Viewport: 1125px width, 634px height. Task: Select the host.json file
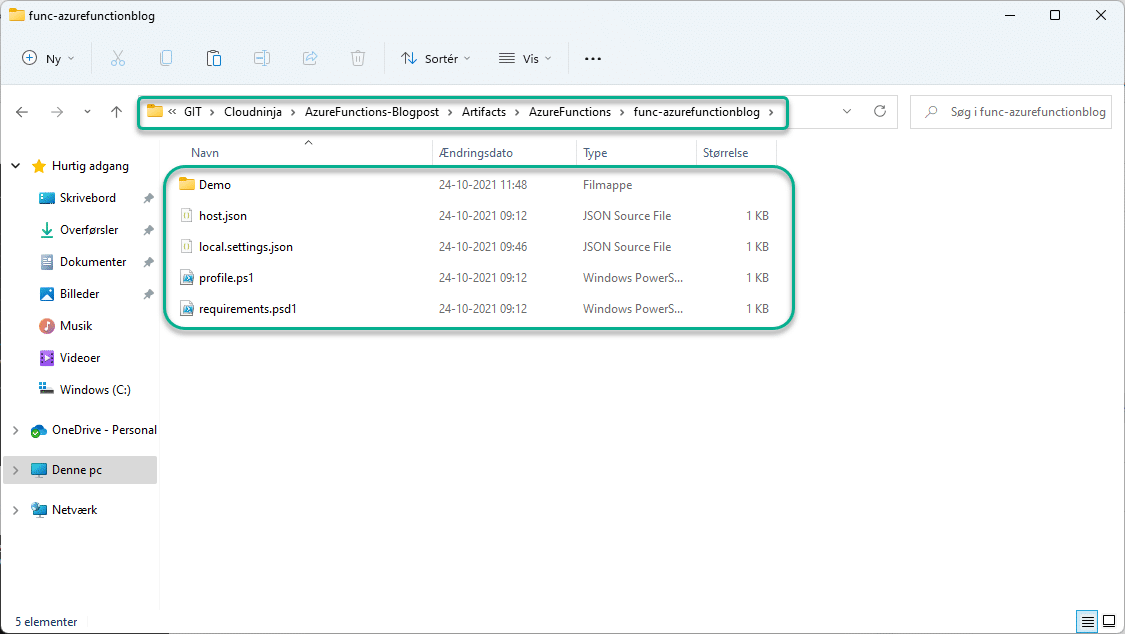[222, 215]
